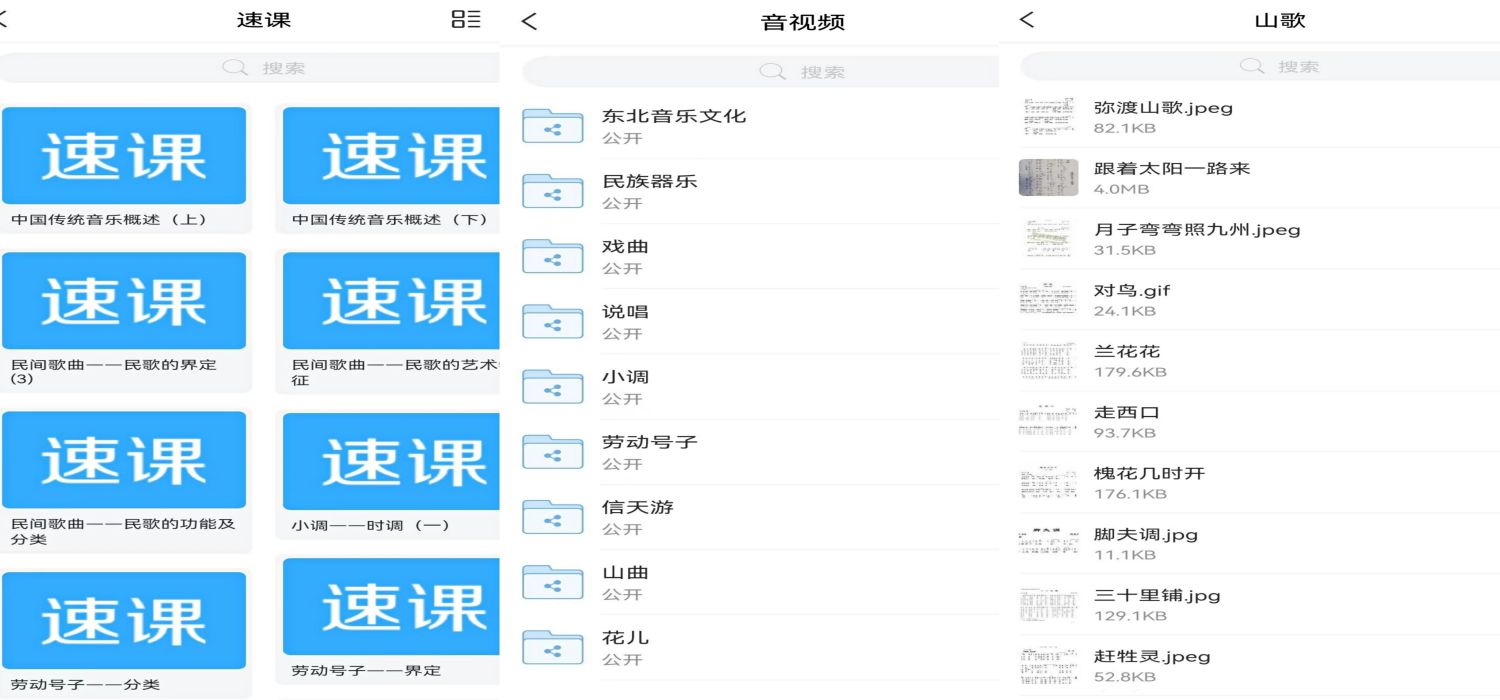The image size is (1500, 700).
Task: Open the 弥渡山歌.jpeg file
Action: [x=1163, y=108]
